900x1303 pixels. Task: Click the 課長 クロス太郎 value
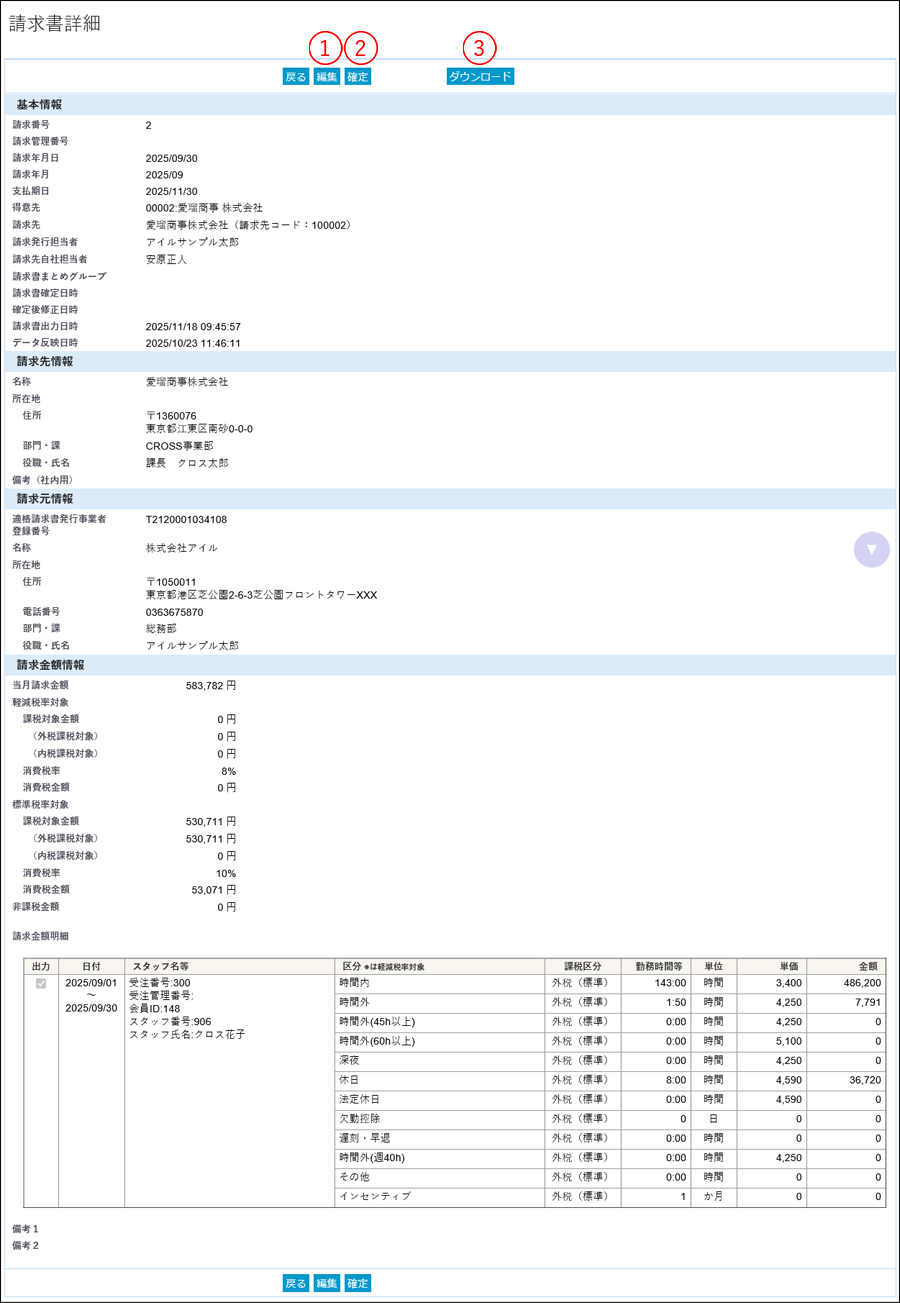click(x=187, y=463)
